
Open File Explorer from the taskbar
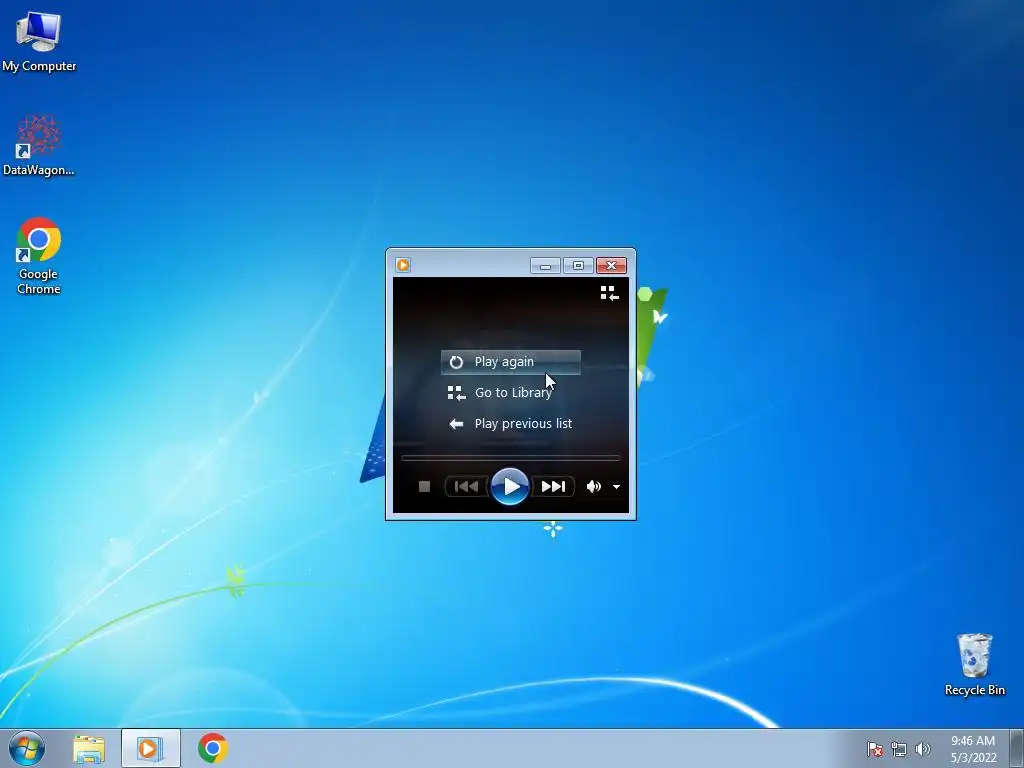coord(89,748)
